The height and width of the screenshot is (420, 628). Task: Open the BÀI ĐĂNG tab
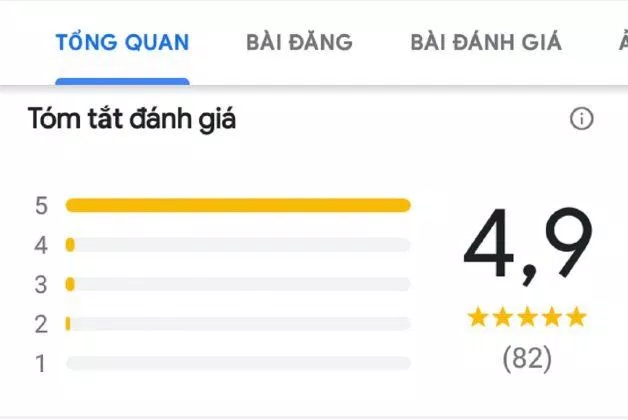pos(299,42)
